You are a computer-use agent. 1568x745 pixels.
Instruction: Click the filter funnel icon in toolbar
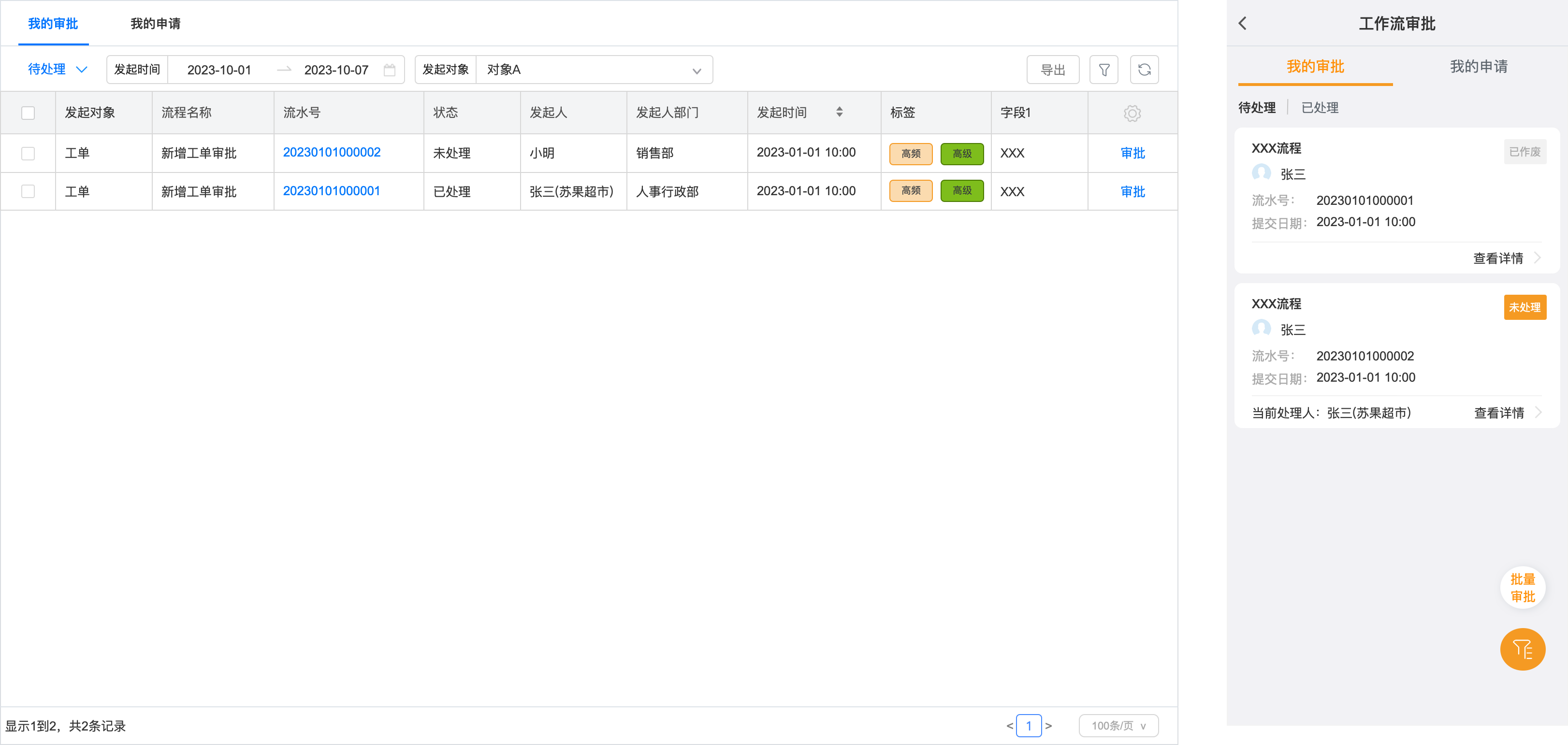pyautogui.click(x=1103, y=70)
